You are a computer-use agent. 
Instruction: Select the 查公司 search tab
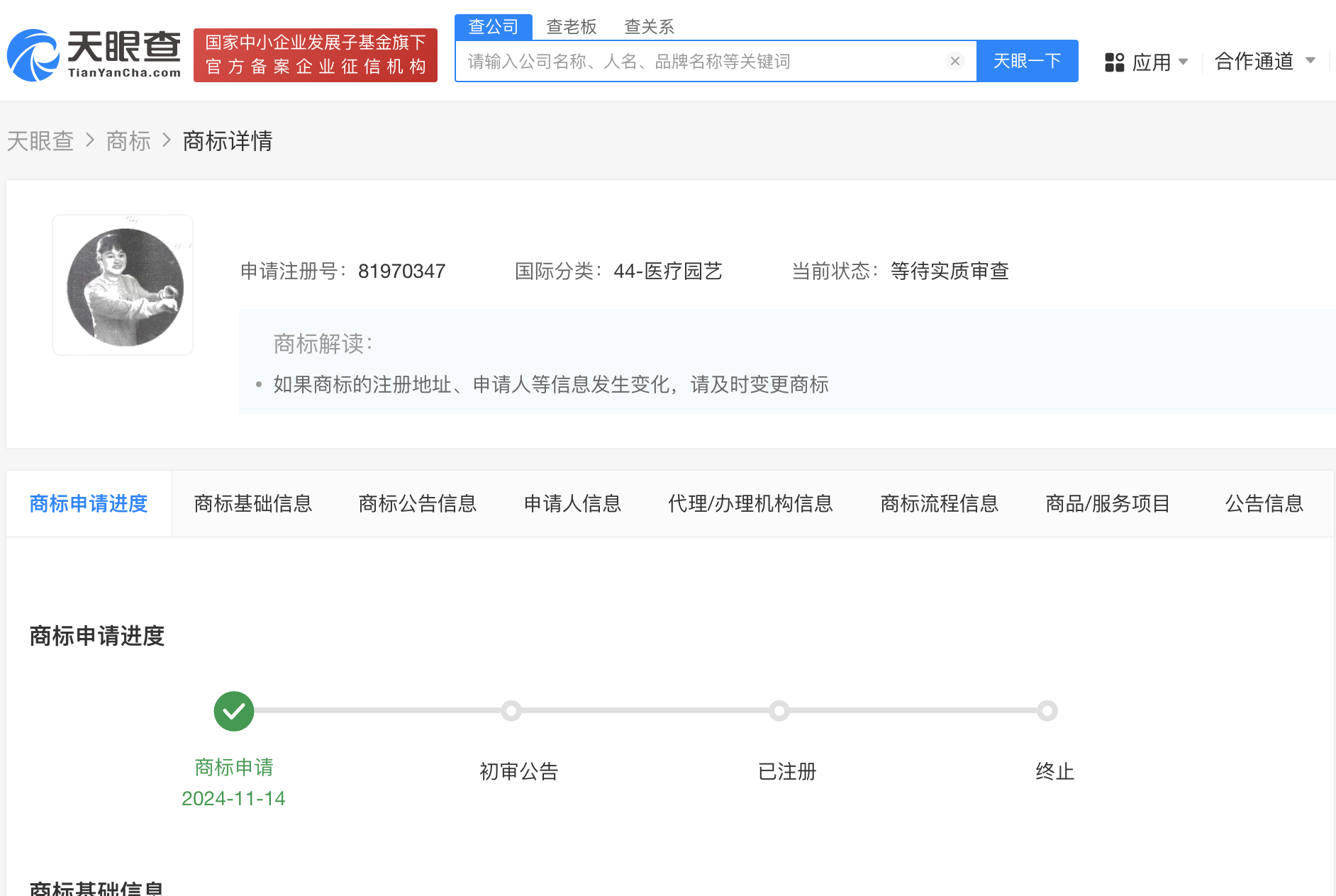pos(494,27)
